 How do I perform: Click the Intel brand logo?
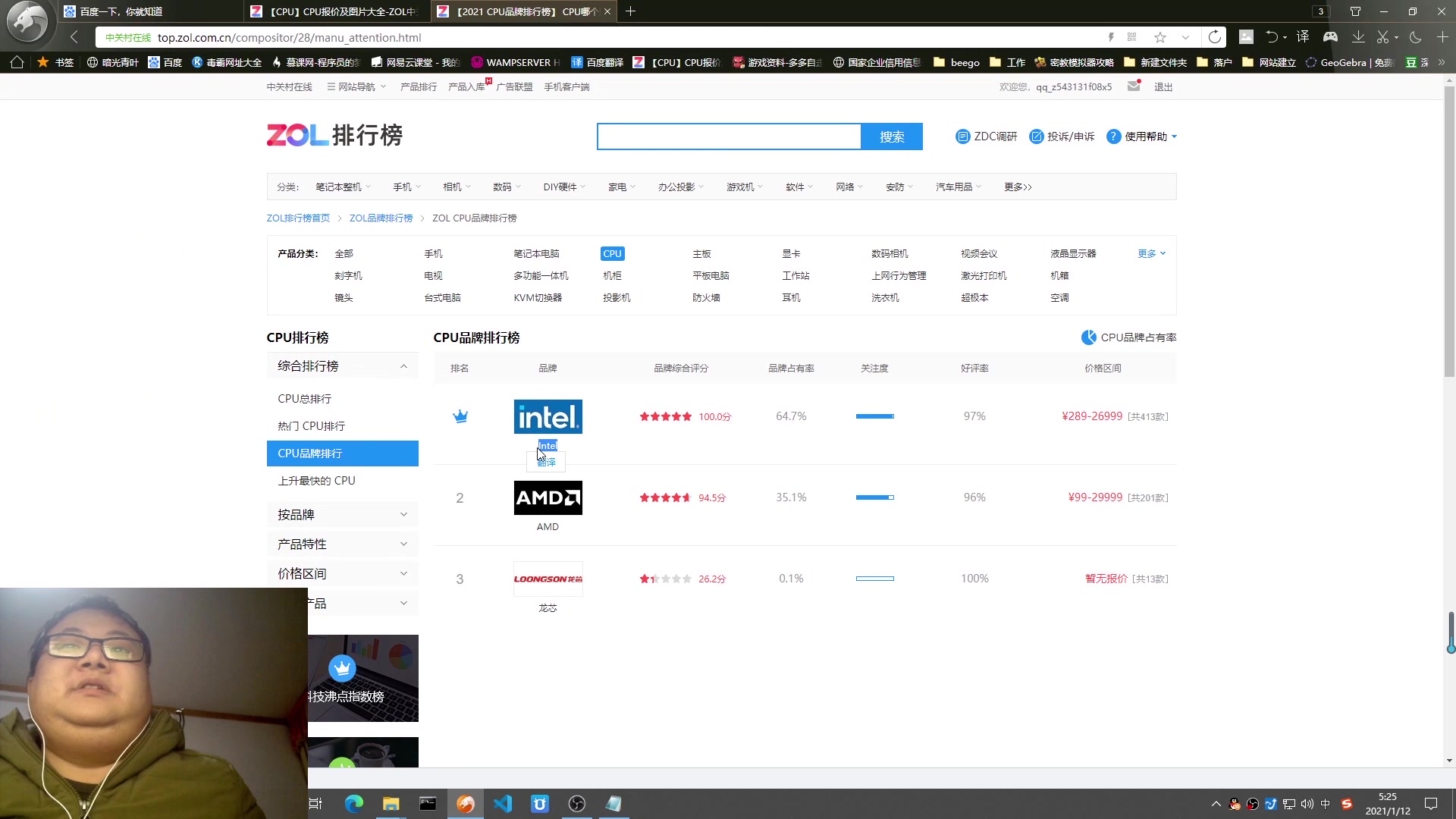tap(548, 416)
